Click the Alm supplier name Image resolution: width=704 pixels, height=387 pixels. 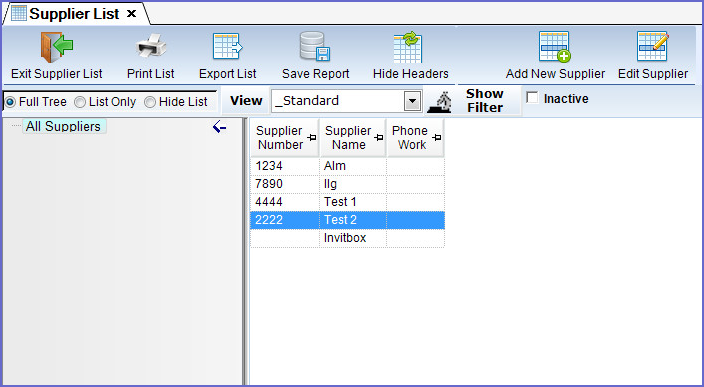click(334, 166)
